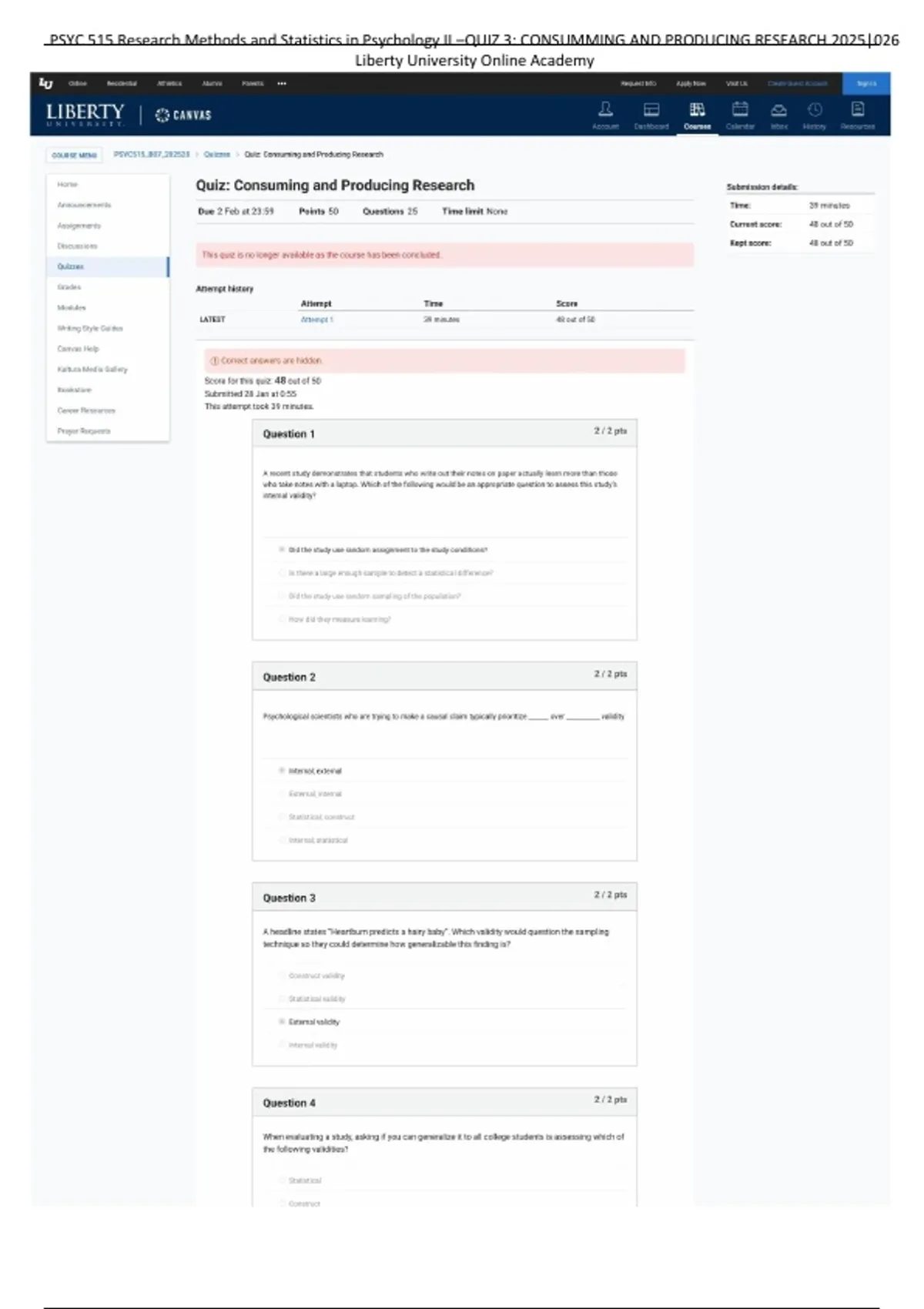Open Modules in the course sidebar
Image resolution: width=924 pixels, height=1309 pixels.
(71, 308)
